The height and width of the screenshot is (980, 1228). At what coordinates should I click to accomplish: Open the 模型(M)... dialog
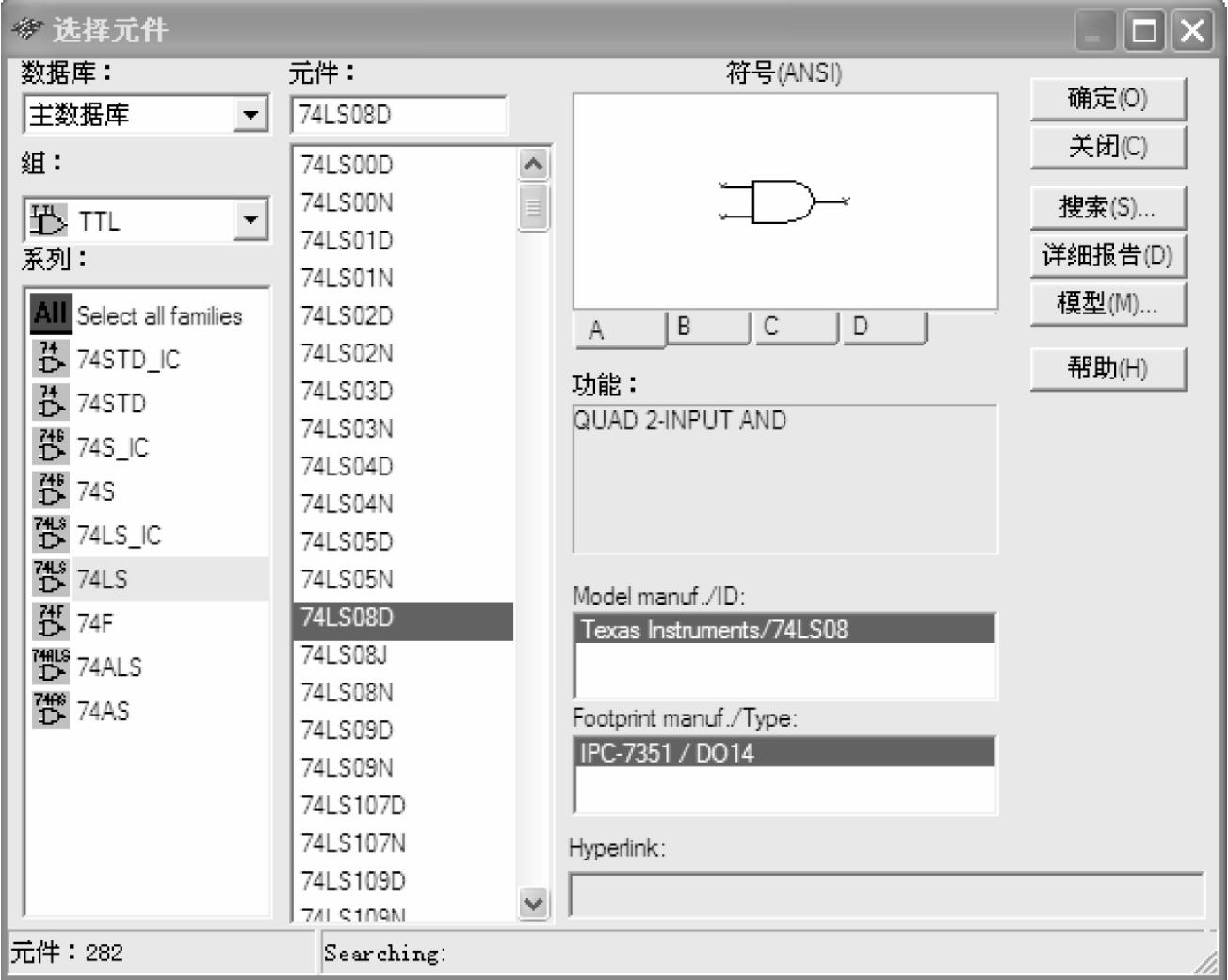click(x=1107, y=304)
